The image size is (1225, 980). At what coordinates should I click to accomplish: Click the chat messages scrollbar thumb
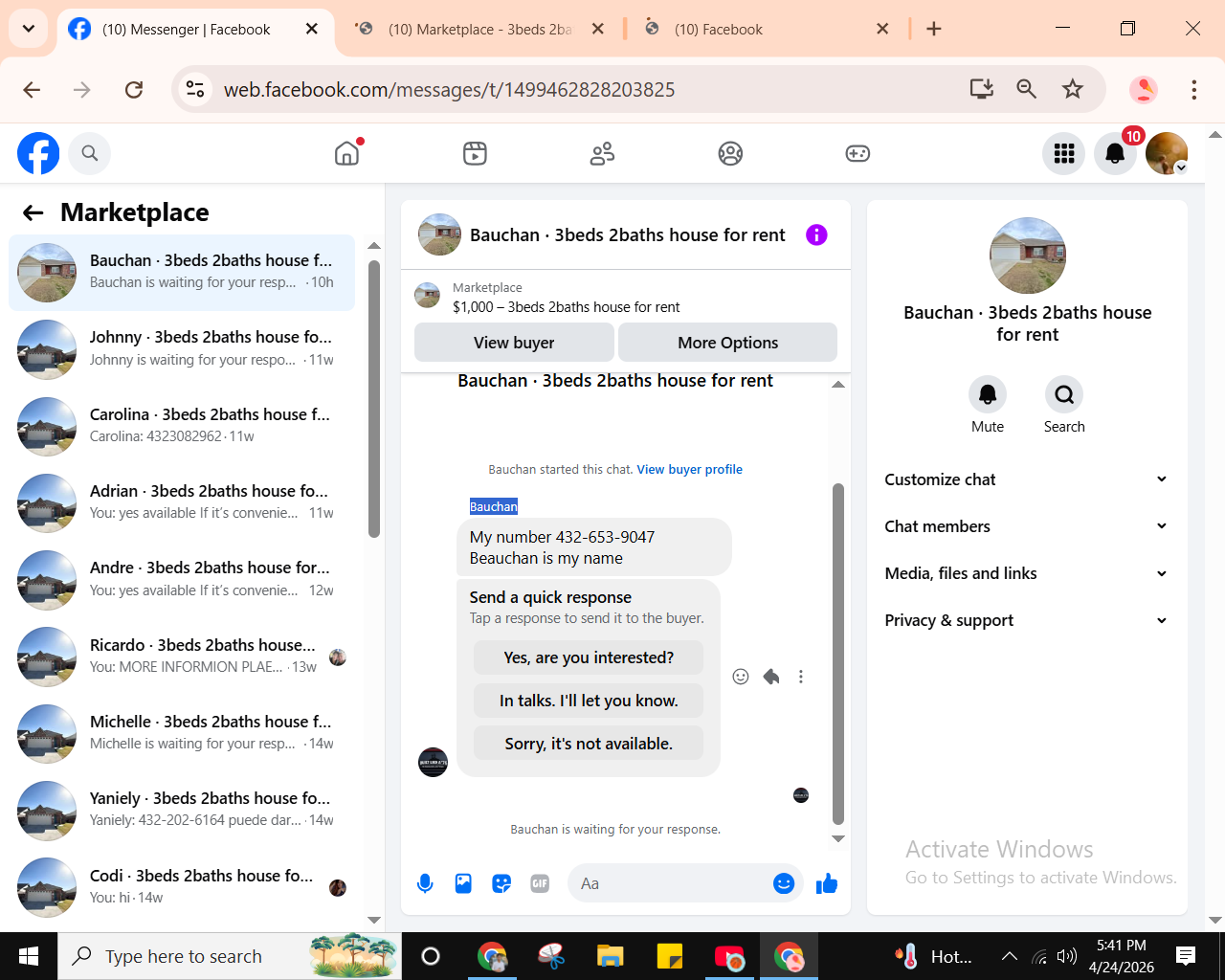(x=838, y=654)
